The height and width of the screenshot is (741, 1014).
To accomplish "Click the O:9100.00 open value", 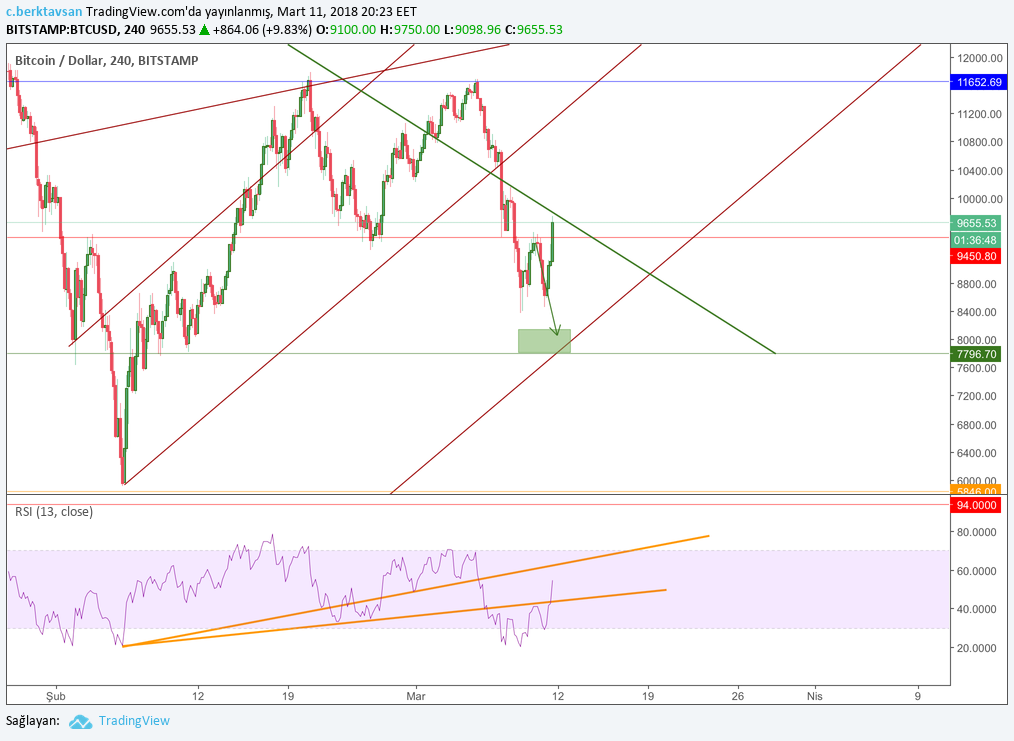I will 345,30.
